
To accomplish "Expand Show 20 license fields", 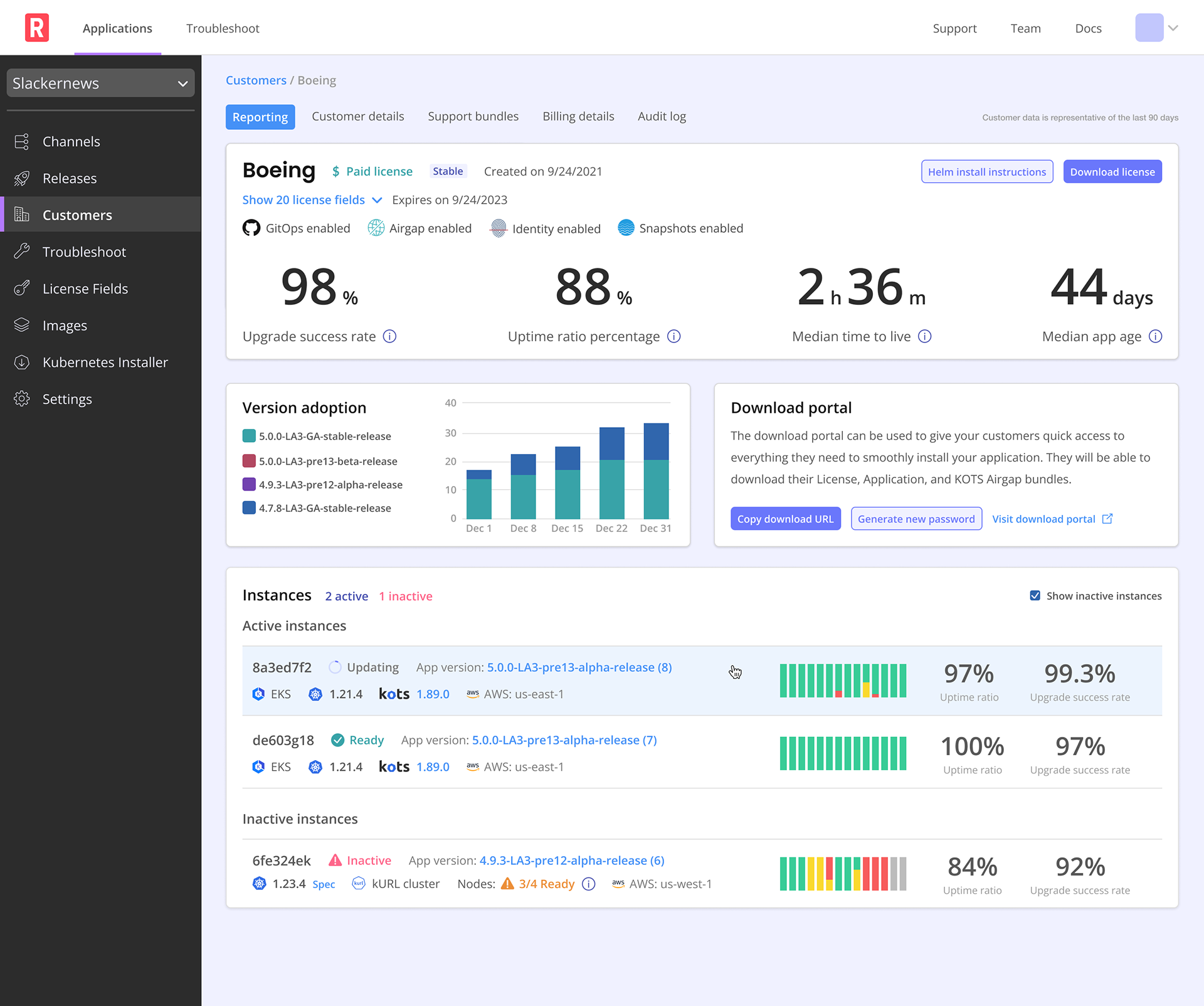I will [312, 200].
